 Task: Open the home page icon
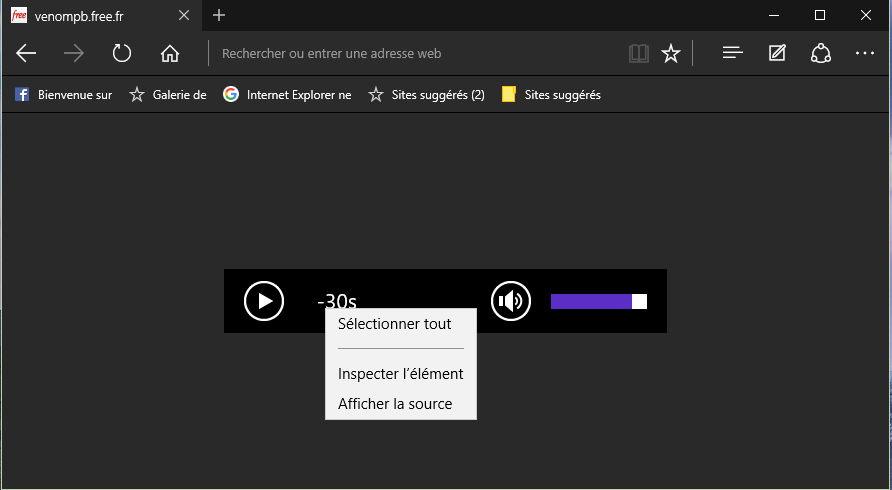(x=170, y=54)
